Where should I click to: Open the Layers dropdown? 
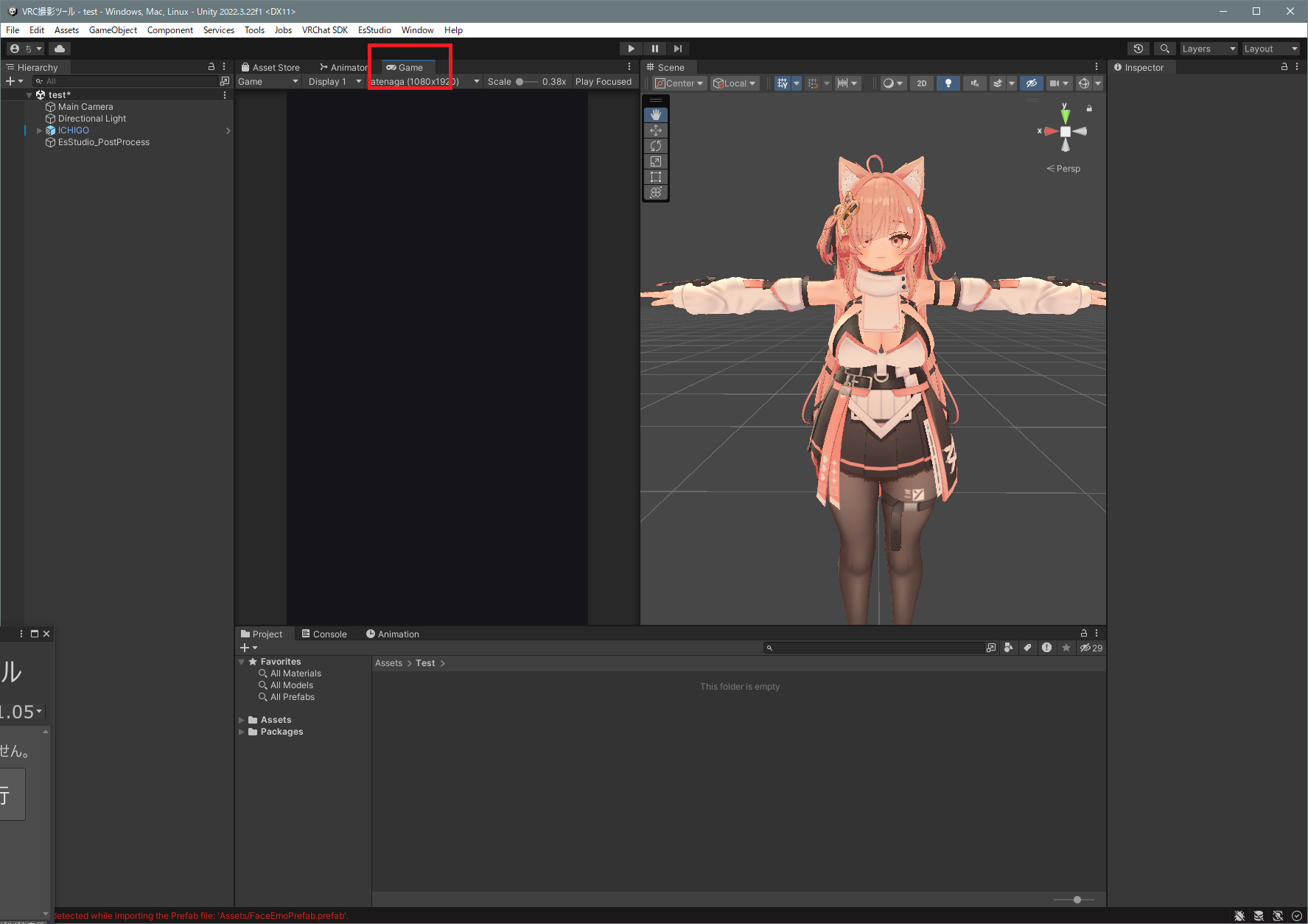click(x=1209, y=49)
